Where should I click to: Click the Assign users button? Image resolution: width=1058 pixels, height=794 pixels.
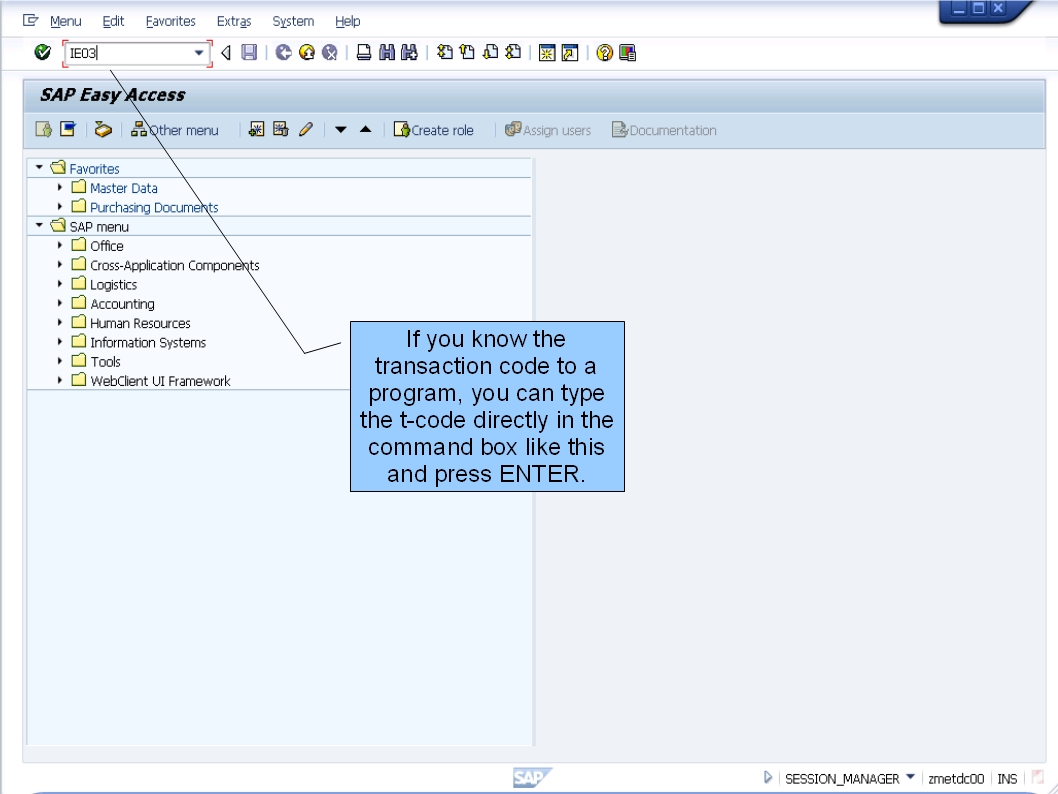pyautogui.click(x=548, y=130)
